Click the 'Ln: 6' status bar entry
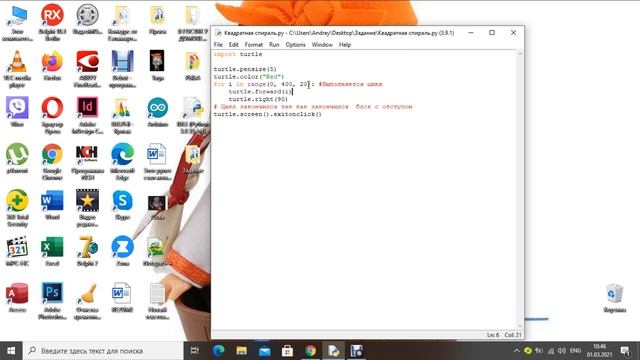Image resolution: width=640 pixels, height=360 pixels. (x=493, y=335)
